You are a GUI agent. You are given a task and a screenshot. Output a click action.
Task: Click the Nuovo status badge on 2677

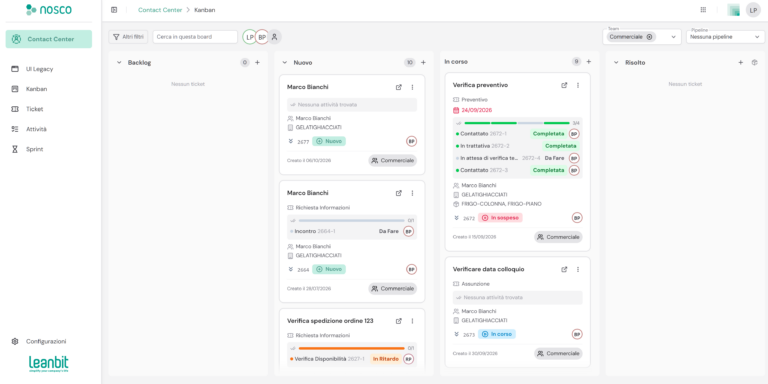[x=329, y=141]
